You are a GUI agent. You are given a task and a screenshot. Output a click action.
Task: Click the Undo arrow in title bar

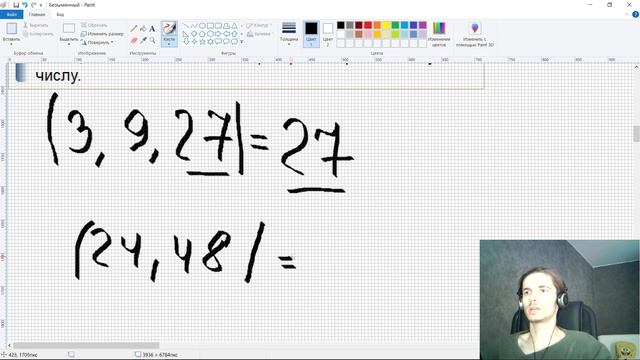pos(24,5)
